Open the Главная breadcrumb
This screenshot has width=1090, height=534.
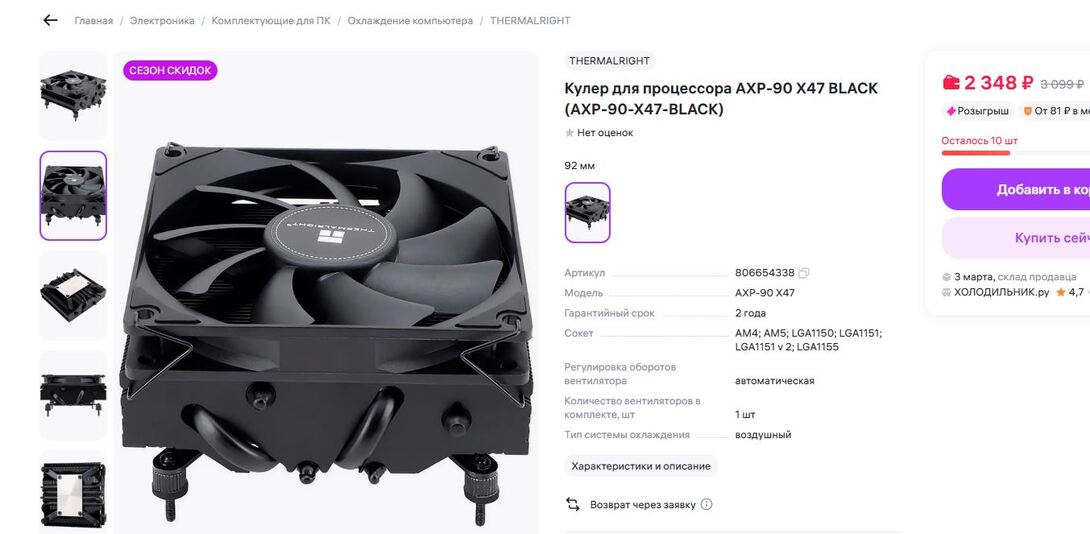(94, 21)
